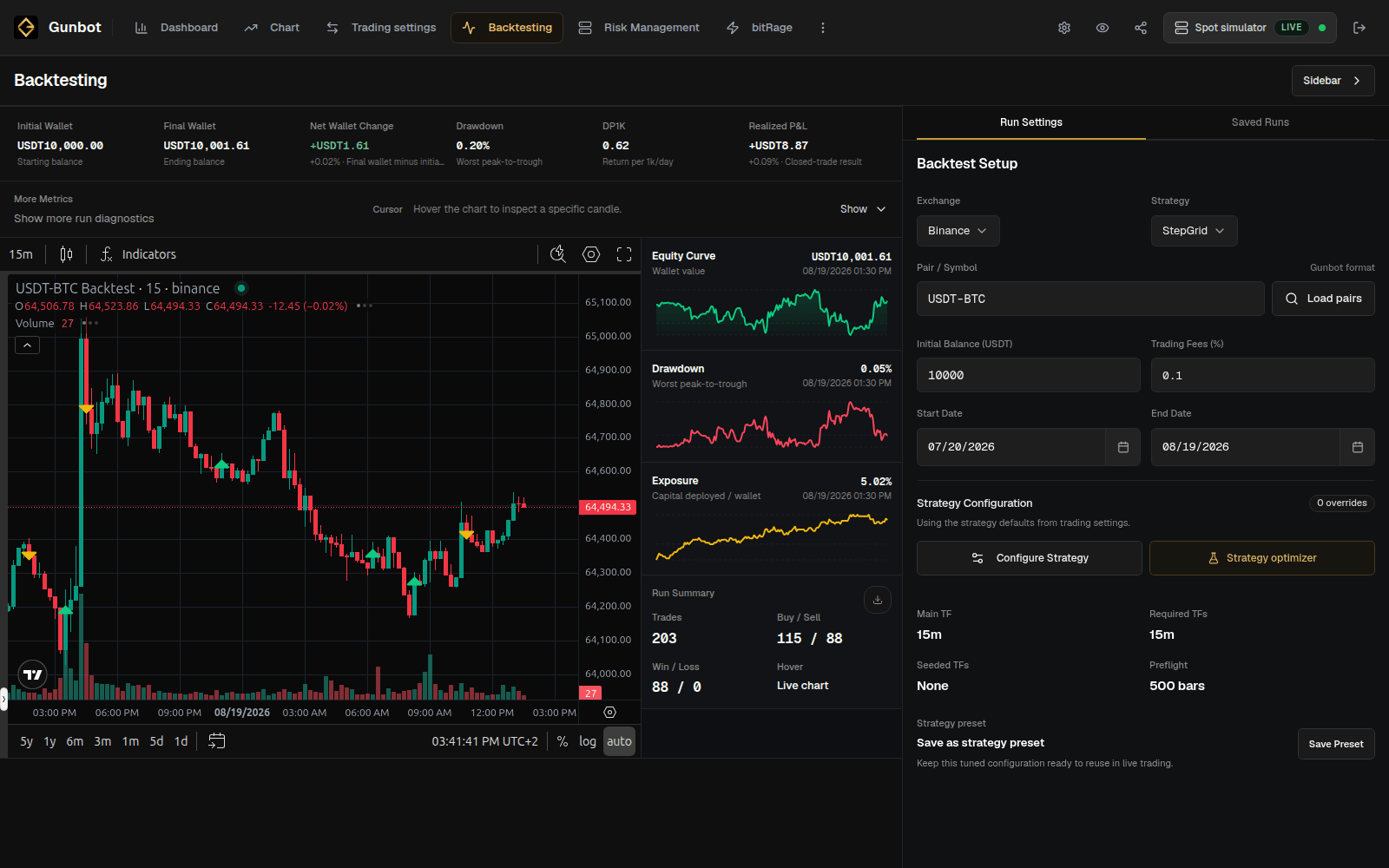
Task: Set chart range to 3m
Action: pos(102,741)
